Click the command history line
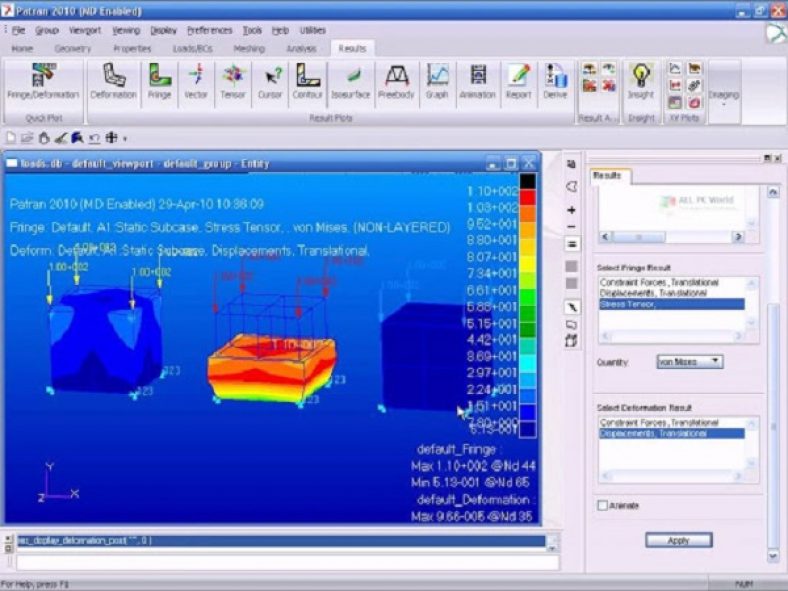Screen dimensions: 788x591 (281, 541)
